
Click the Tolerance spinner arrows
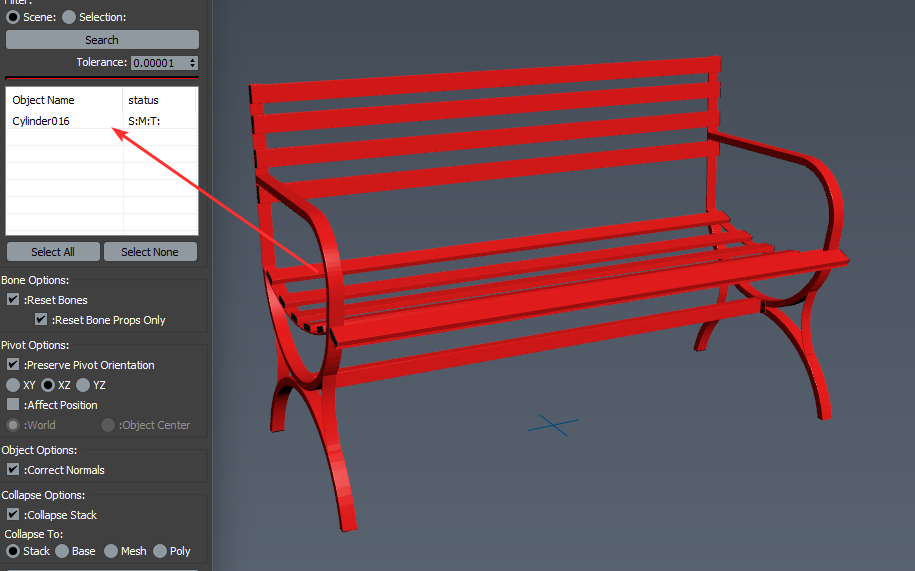click(x=193, y=62)
